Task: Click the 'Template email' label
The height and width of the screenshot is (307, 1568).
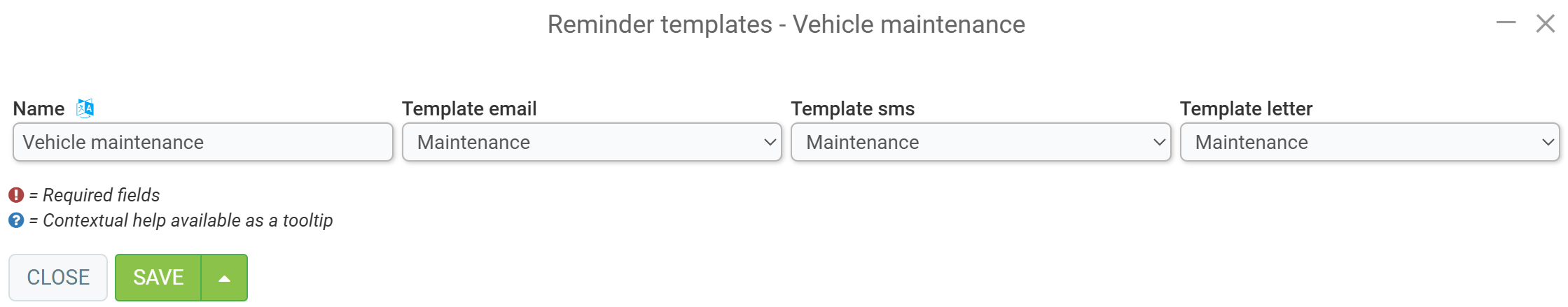Action: tap(469, 109)
